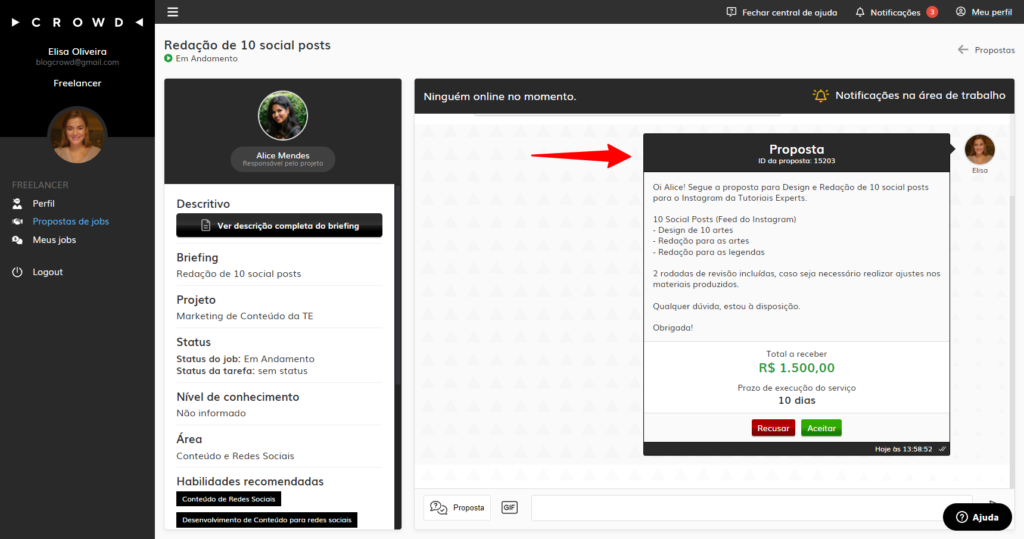The height and width of the screenshot is (539, 1024).
Task: Click Notificações na área de trabalho
Action: pyautogui.click(x=909, y=95)
